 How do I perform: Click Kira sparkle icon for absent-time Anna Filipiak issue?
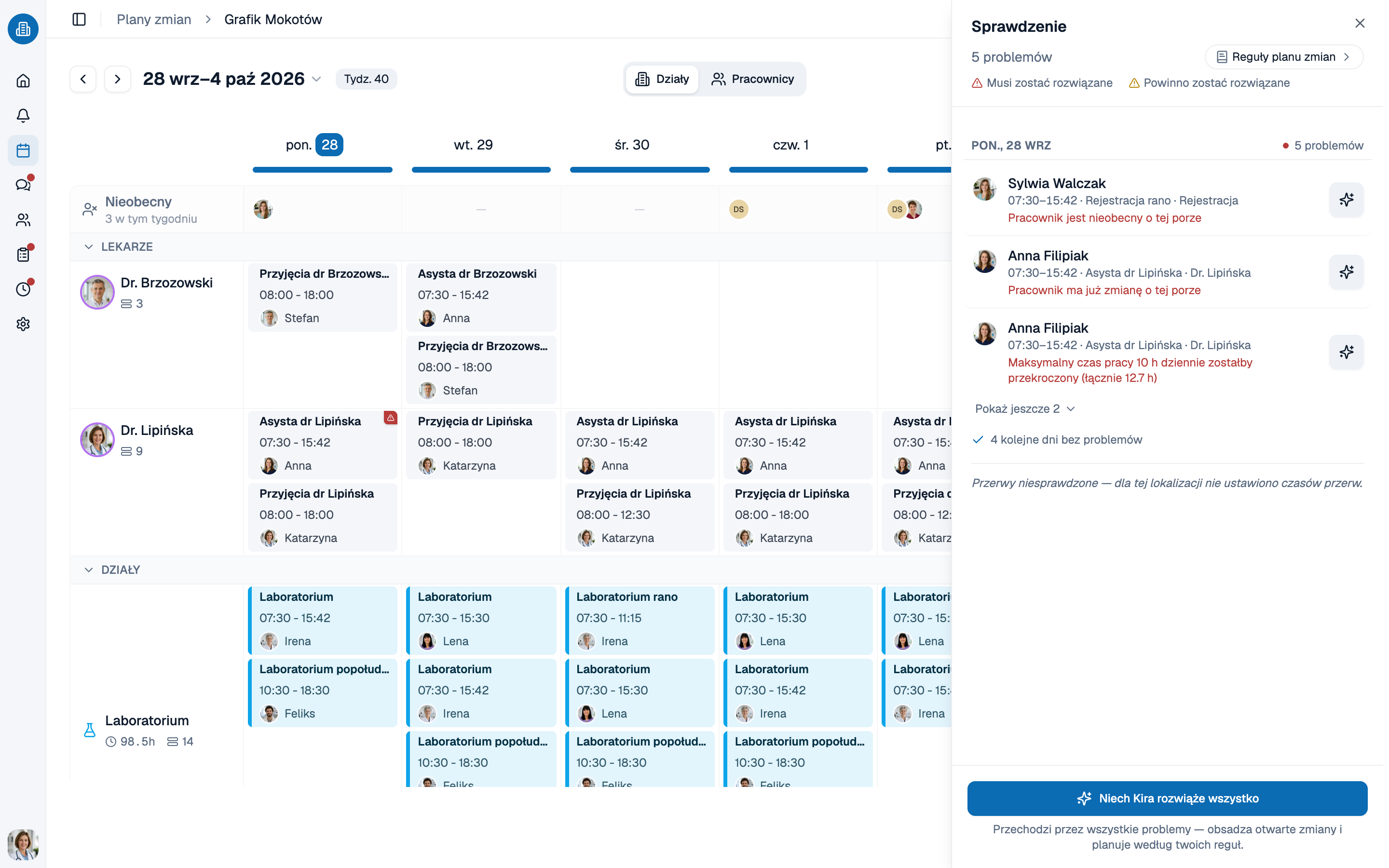tap(1346, 272)
